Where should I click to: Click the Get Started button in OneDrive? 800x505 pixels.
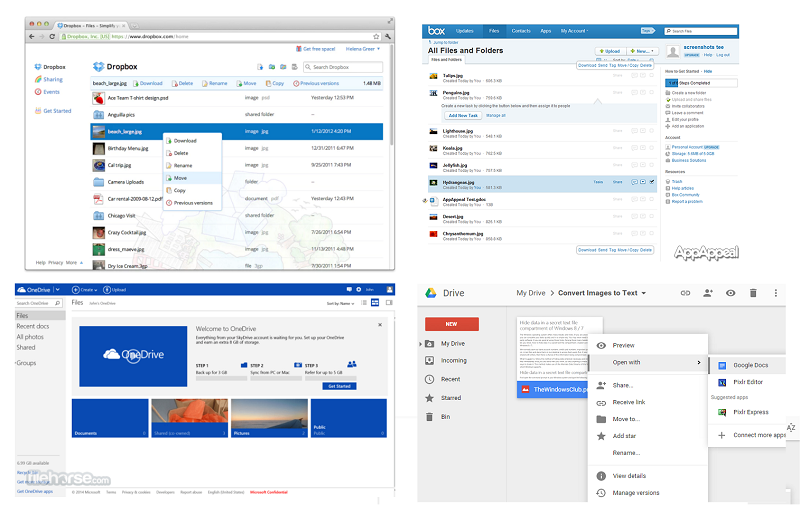pos(339,386)
